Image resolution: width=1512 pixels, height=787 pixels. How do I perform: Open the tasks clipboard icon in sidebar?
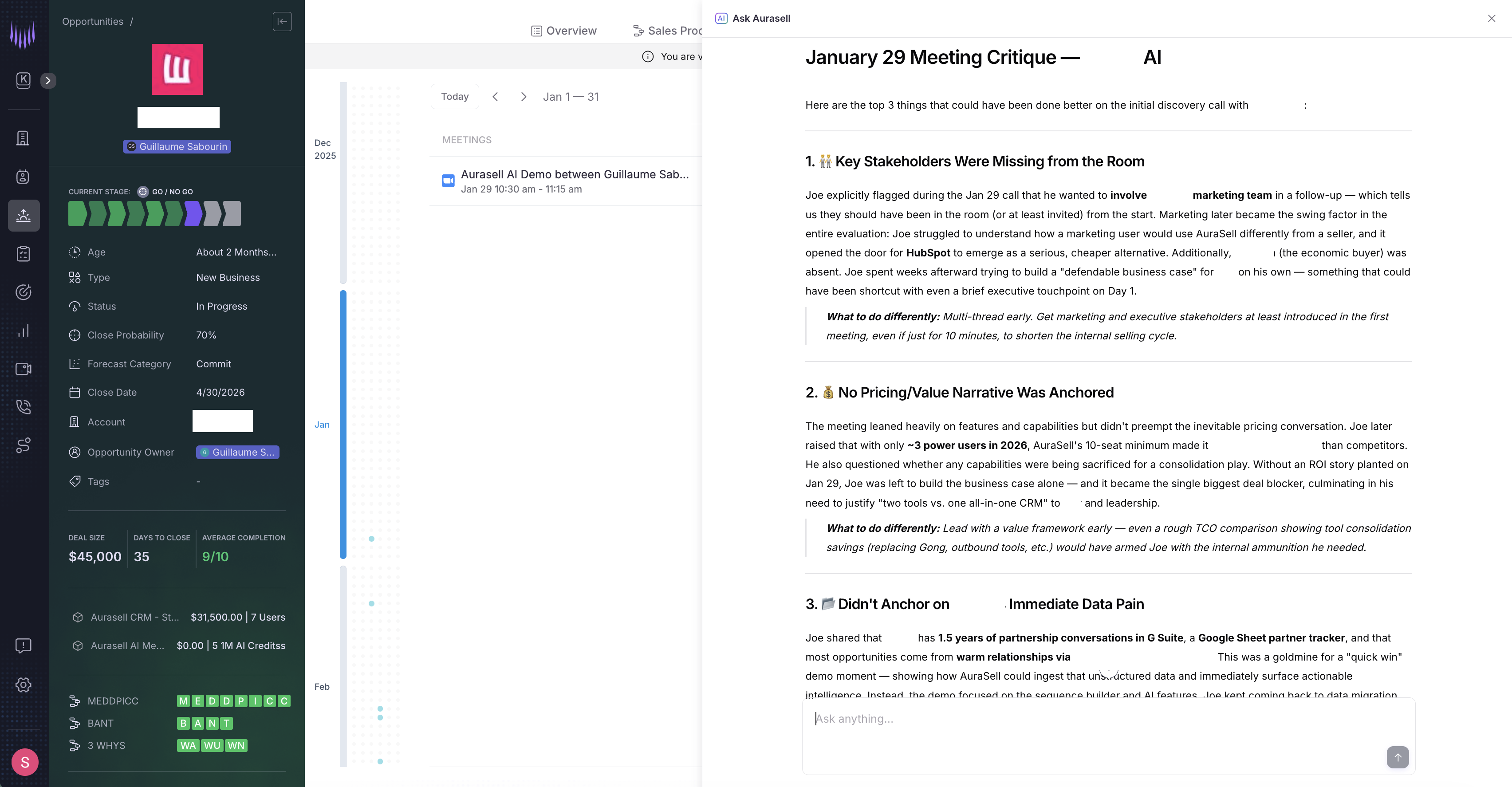(x=23, y=253)
